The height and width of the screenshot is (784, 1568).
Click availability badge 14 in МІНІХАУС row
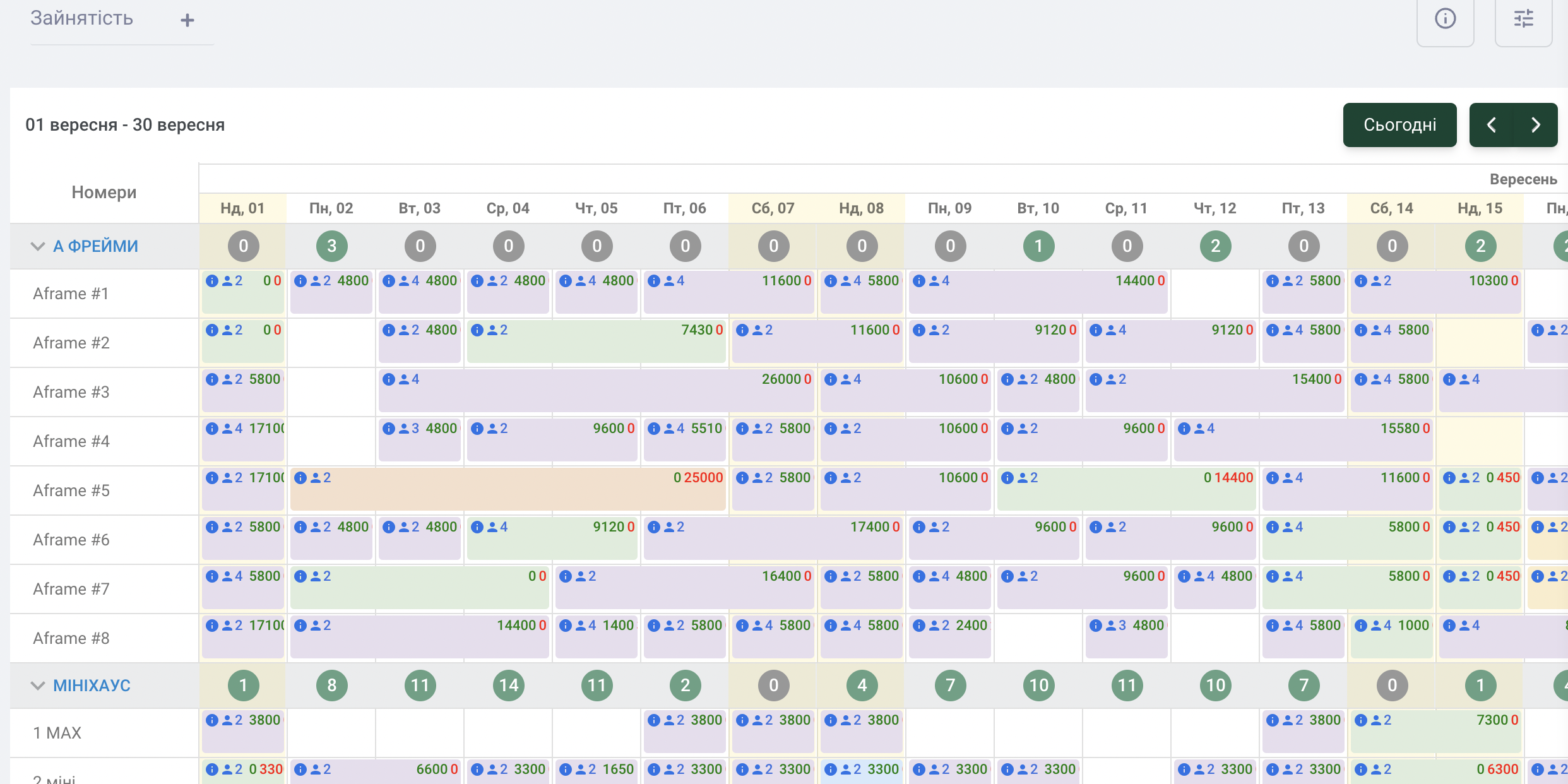click(508, 686)
